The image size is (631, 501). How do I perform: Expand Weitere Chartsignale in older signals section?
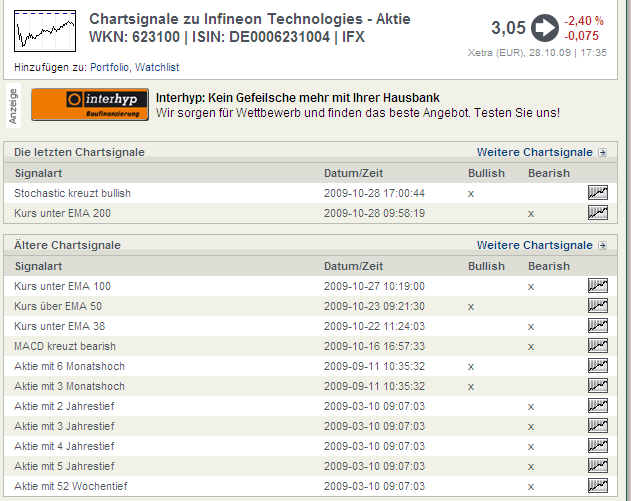(x=534, y=245)
